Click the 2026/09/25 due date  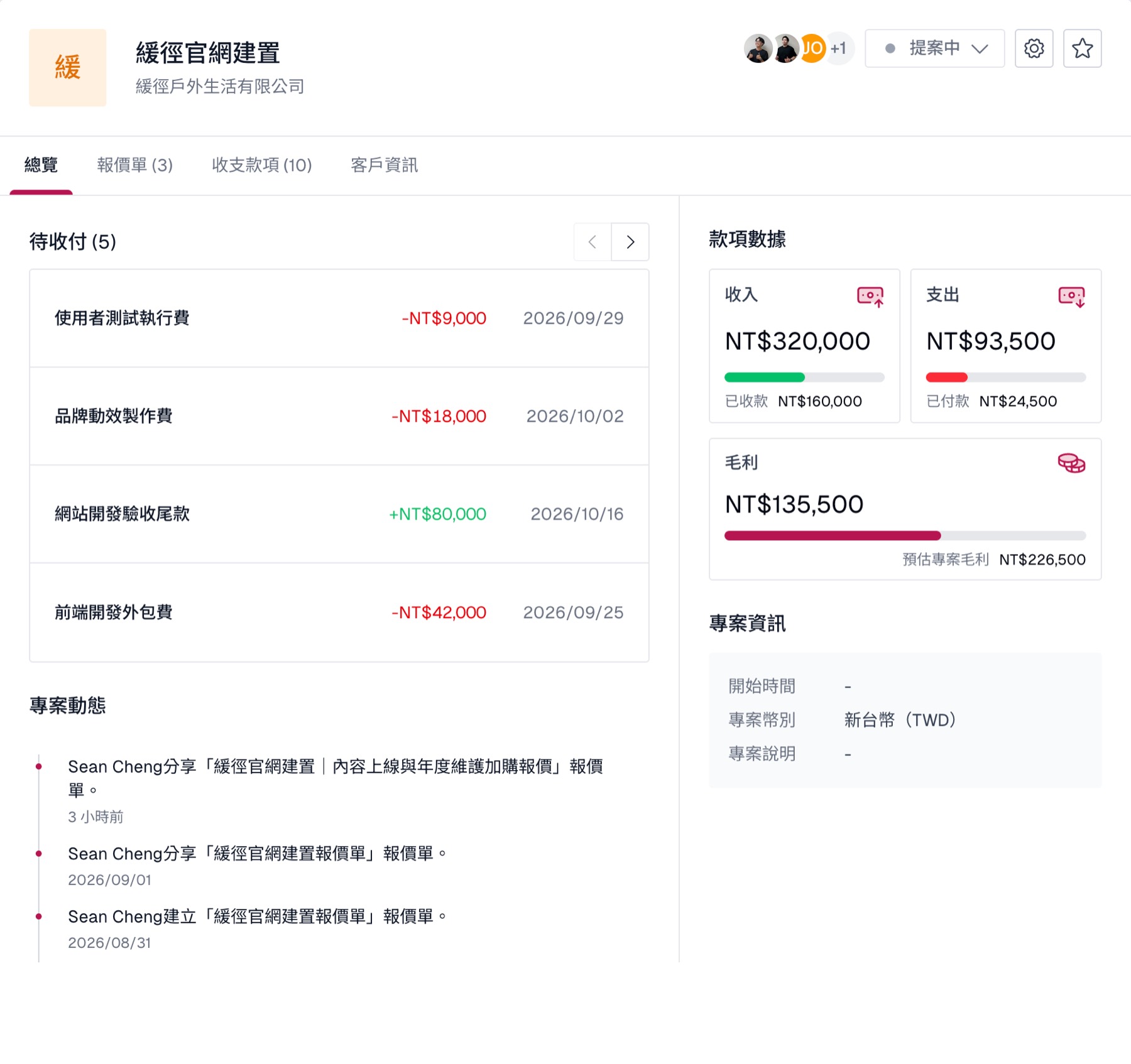click(x=574, y=612)
